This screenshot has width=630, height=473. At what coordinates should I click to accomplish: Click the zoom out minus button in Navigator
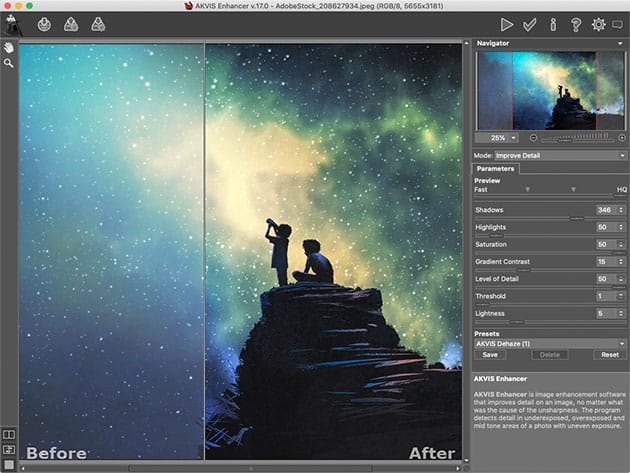[533, 137]
